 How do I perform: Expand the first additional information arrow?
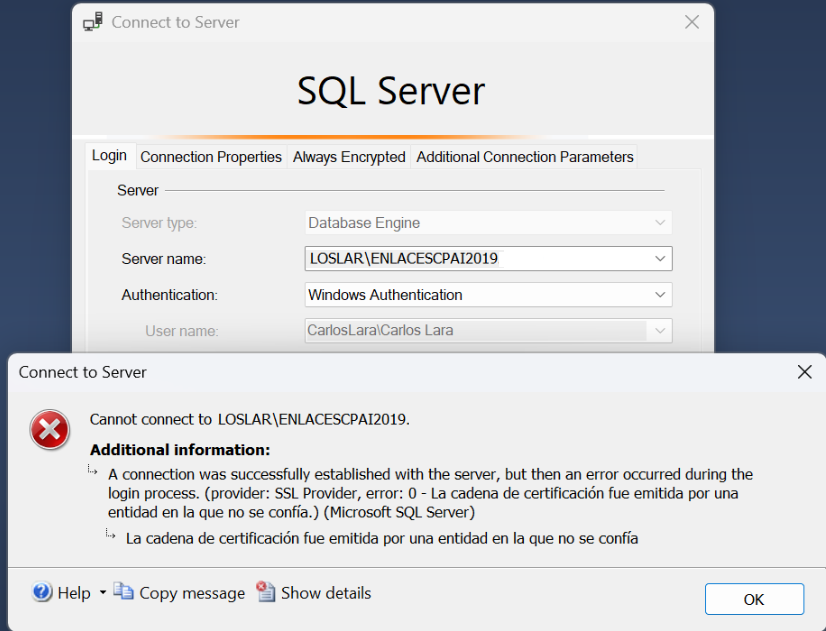pyautogui.click(x=93, y=469)
